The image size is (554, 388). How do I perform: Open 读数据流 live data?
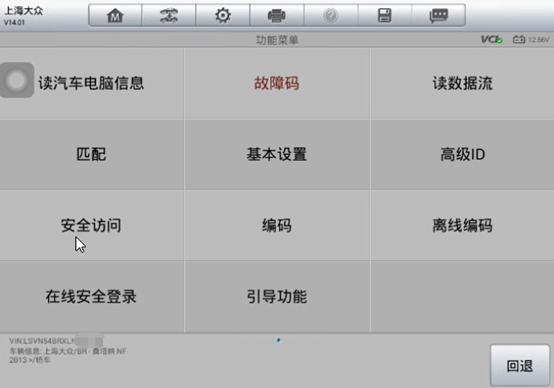(462, 83)
